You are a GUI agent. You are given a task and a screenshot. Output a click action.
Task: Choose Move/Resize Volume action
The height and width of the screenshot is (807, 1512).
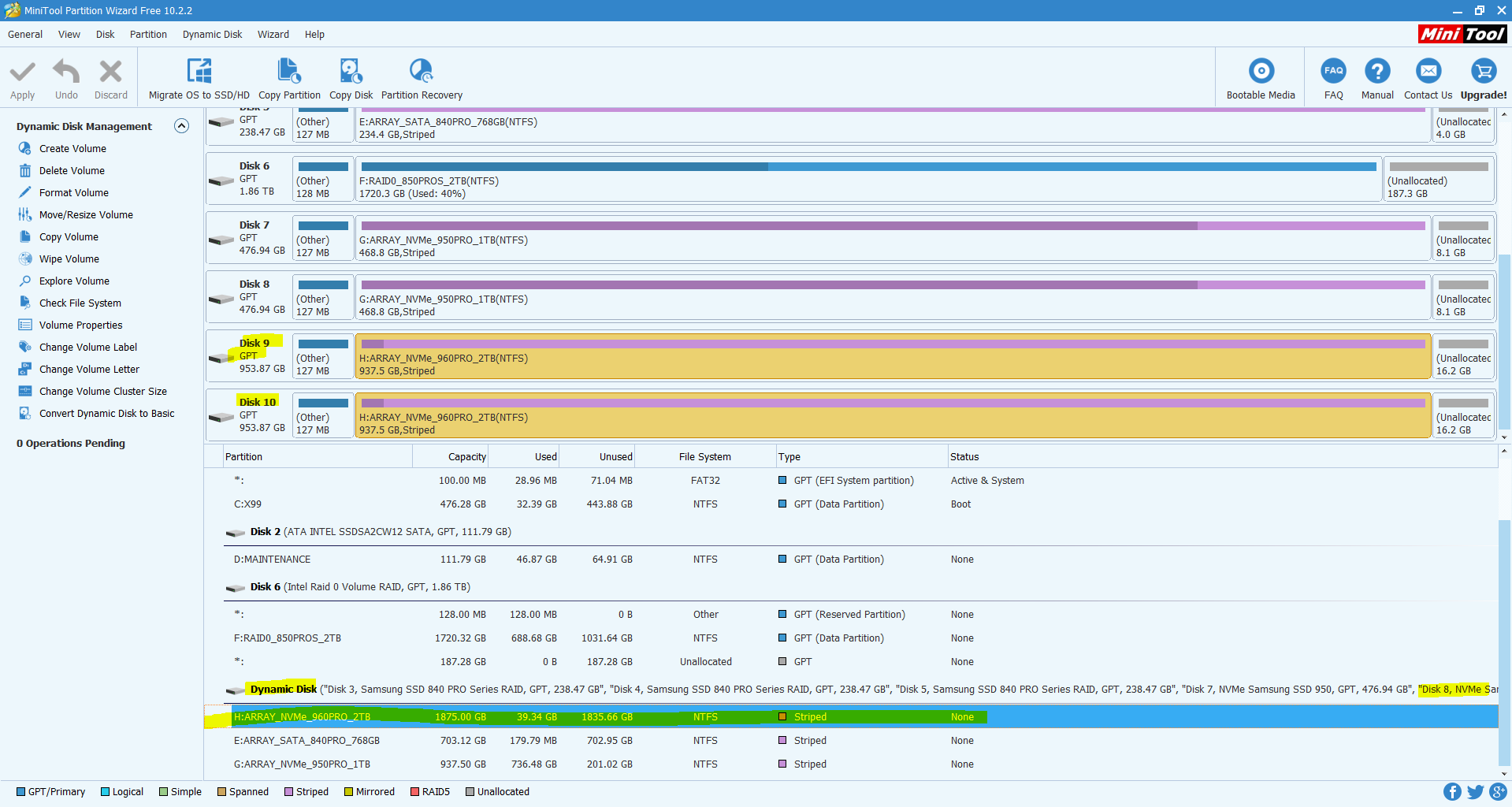coord(86,214)
